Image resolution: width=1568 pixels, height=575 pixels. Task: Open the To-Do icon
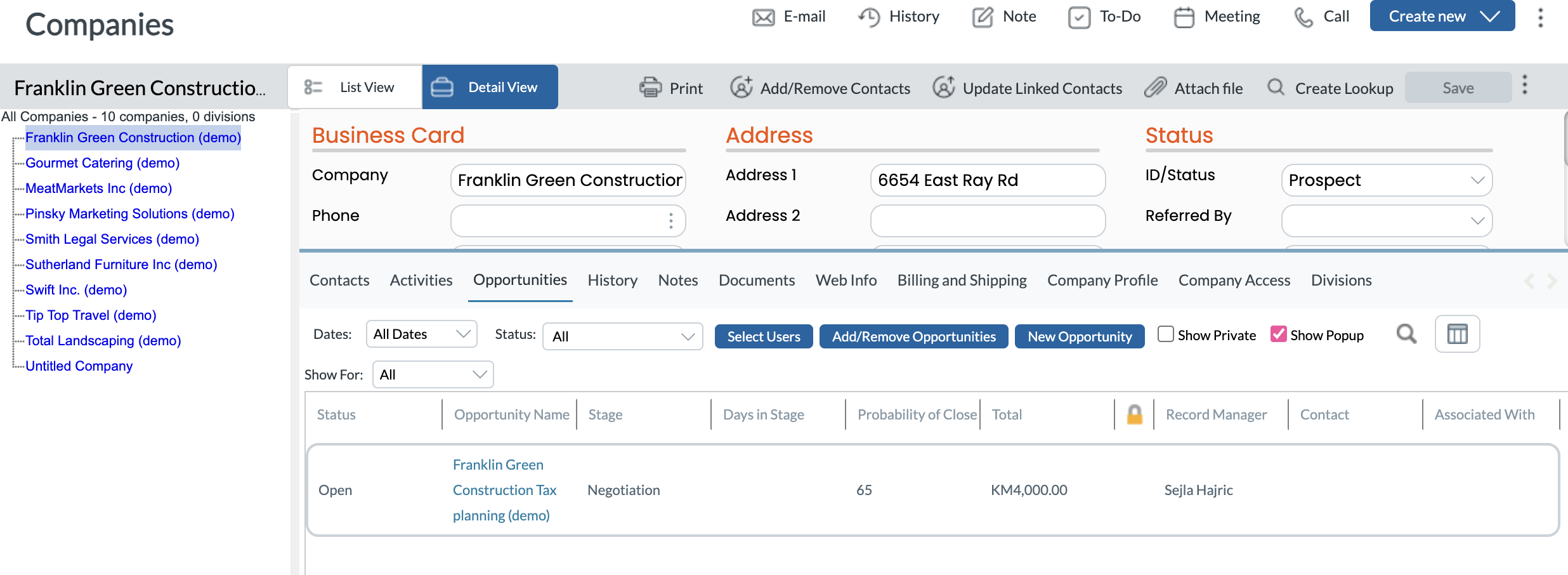click(1079, 17)
